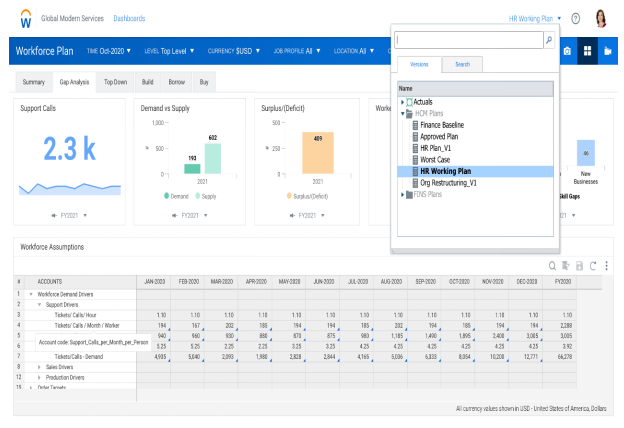
Task: Expand the Production Drivers row
Action: point(39,377)
